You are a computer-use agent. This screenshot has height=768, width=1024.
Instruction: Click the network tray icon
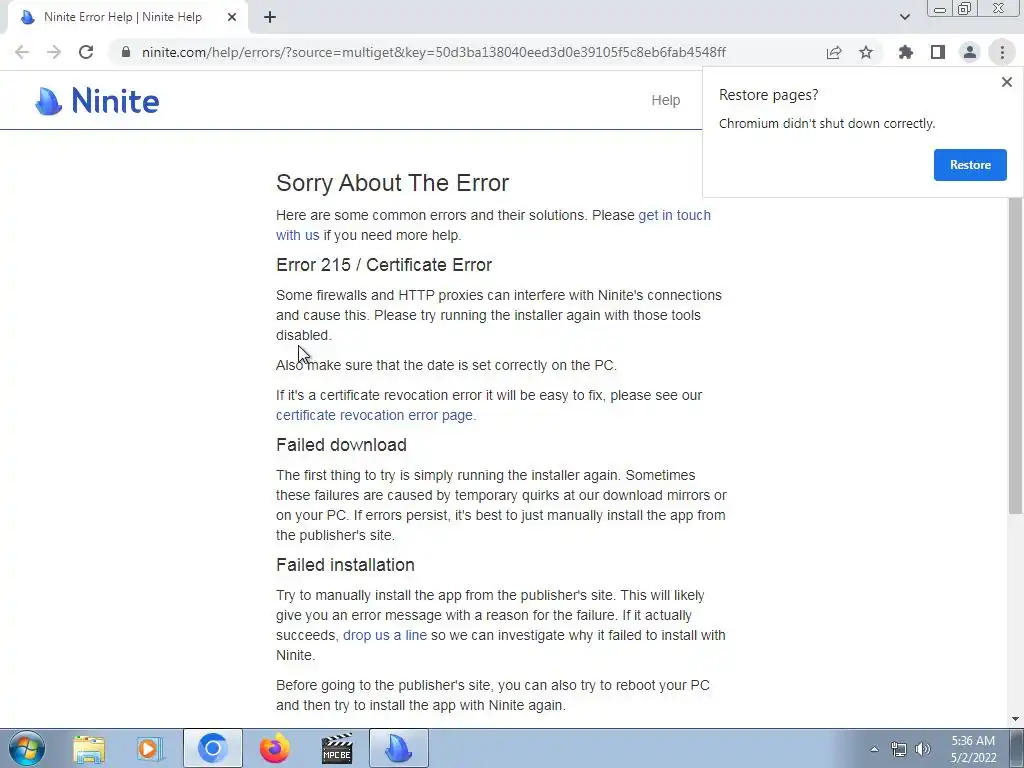[899, 749]
